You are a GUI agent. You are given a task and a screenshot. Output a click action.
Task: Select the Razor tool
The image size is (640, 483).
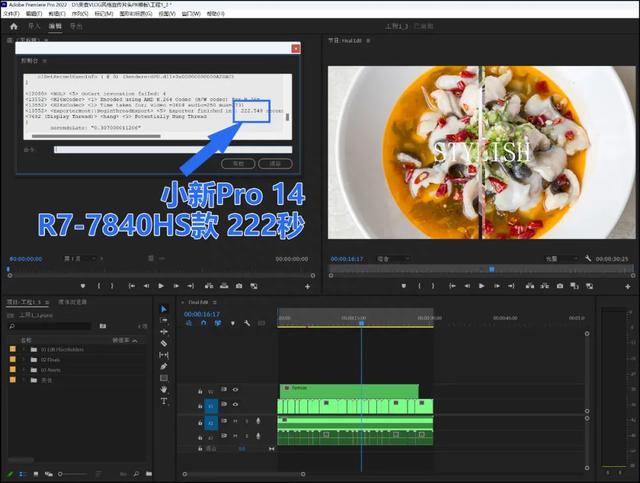coord(164,343)
